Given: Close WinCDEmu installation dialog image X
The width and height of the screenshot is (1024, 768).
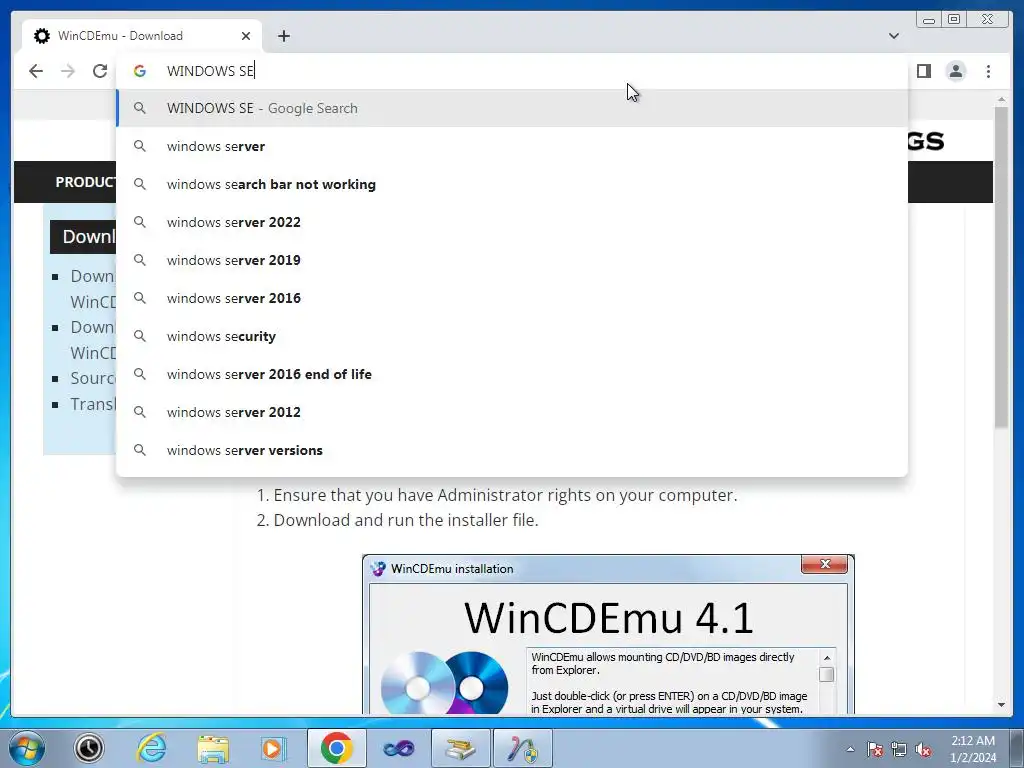Looking at the screenshot, I should tap(825, 564).
